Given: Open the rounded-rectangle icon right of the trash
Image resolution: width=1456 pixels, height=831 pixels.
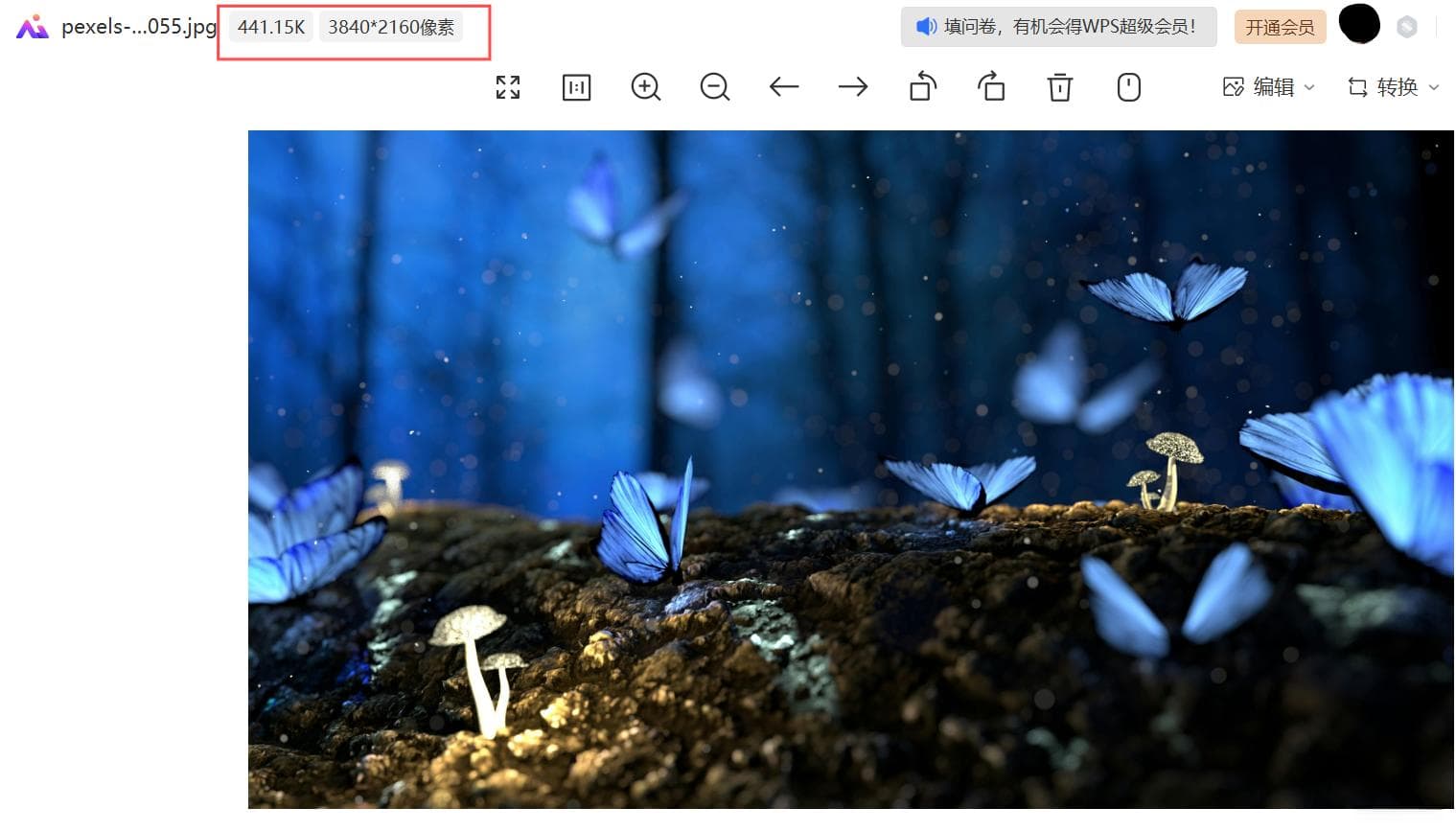Looking at the screenshot, I should pyautogui.click(x=1129, y=87).
